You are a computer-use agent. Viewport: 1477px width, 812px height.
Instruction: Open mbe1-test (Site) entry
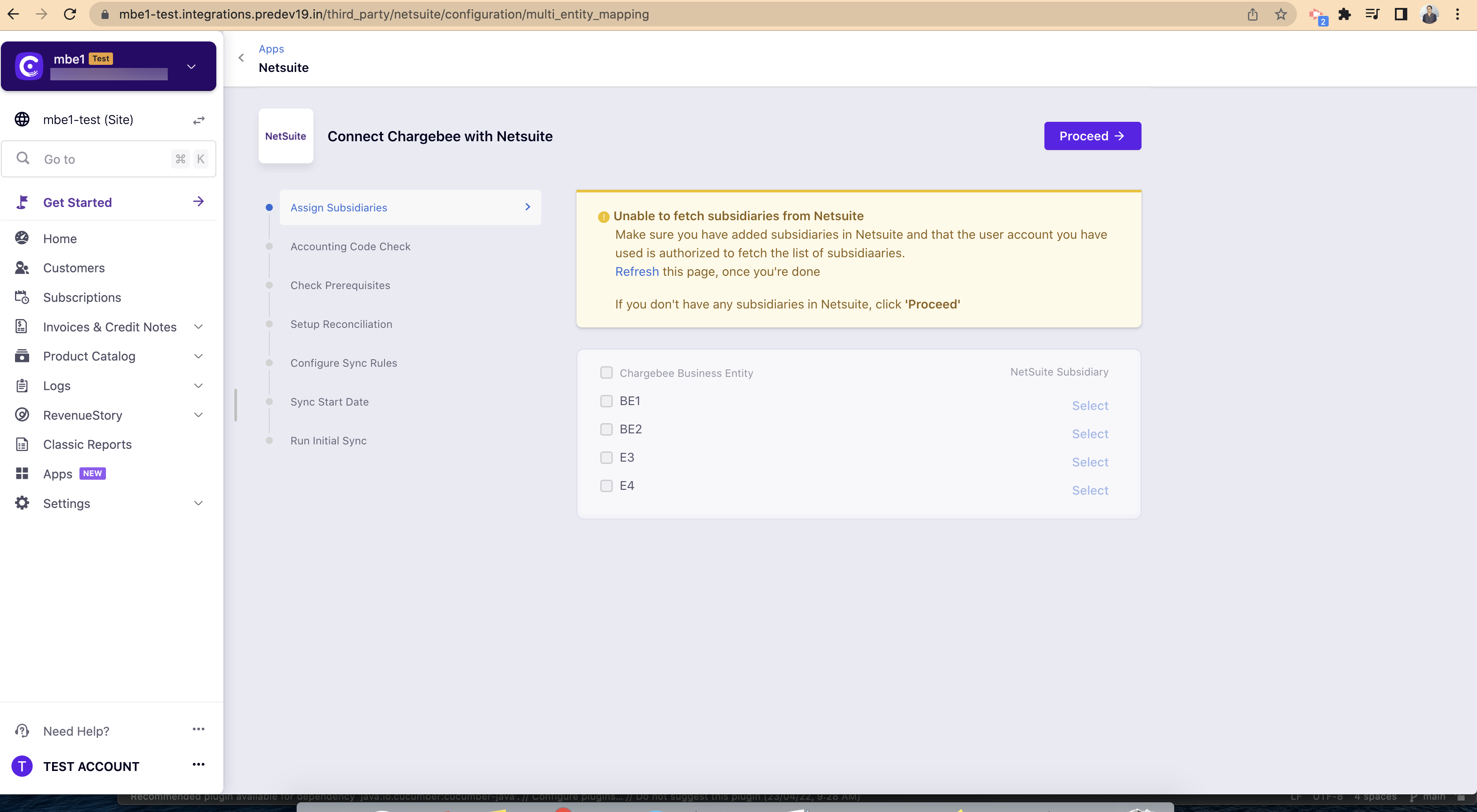pos(88,120)
